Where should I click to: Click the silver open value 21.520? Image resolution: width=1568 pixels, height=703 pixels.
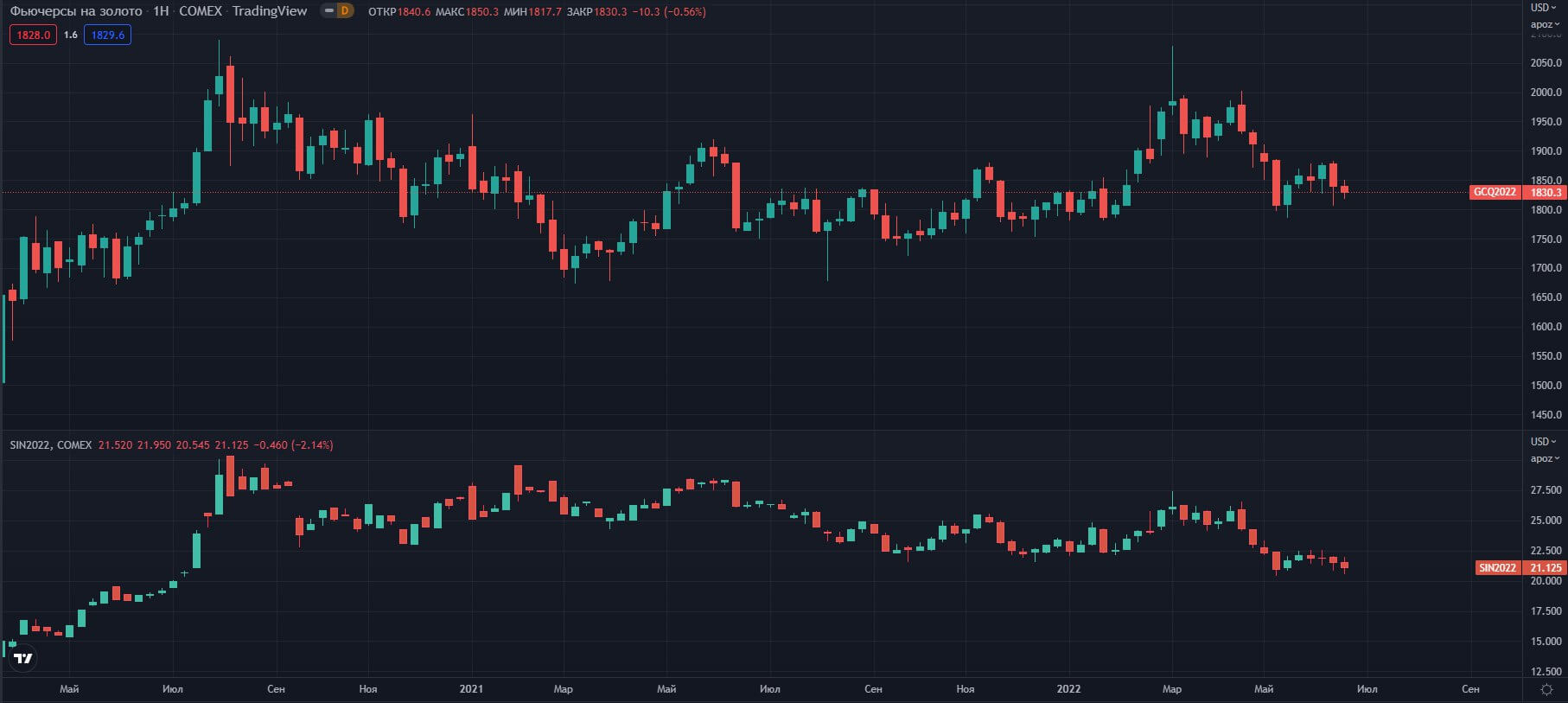[116, 445]
